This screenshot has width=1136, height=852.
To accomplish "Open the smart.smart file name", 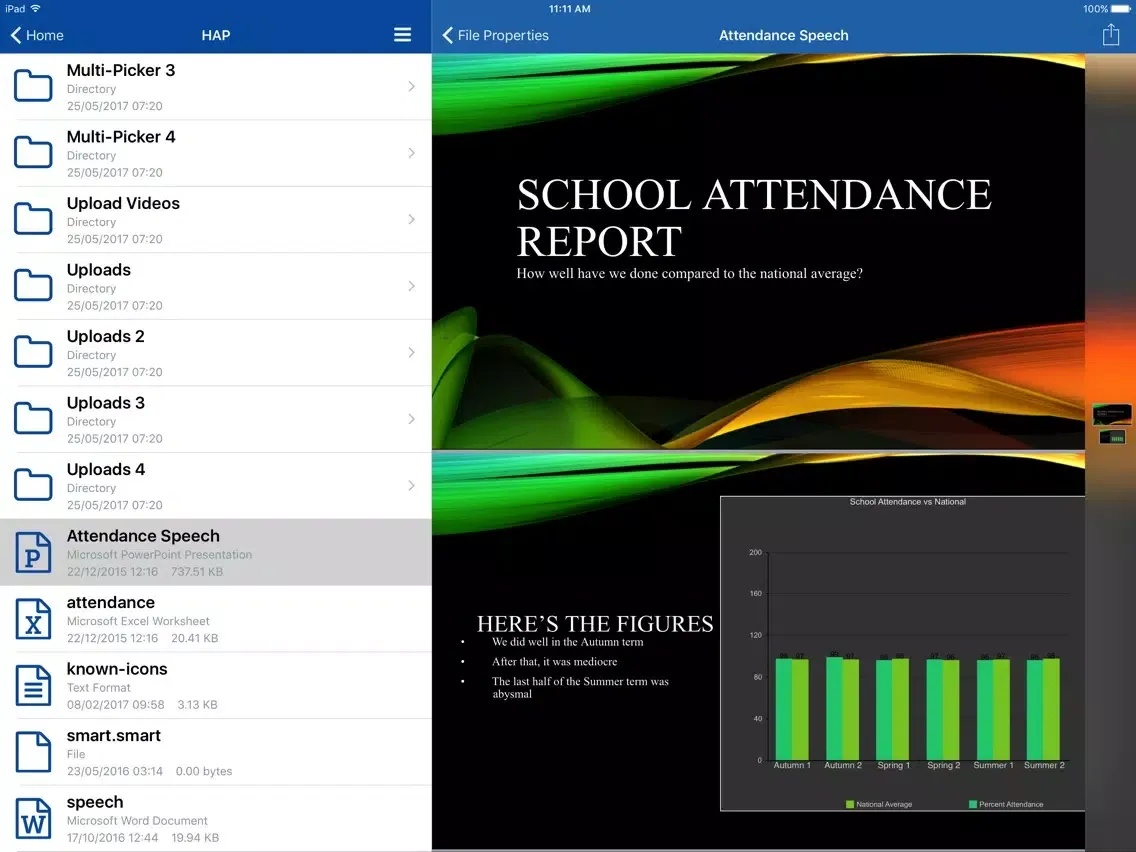I will (114, 736).
